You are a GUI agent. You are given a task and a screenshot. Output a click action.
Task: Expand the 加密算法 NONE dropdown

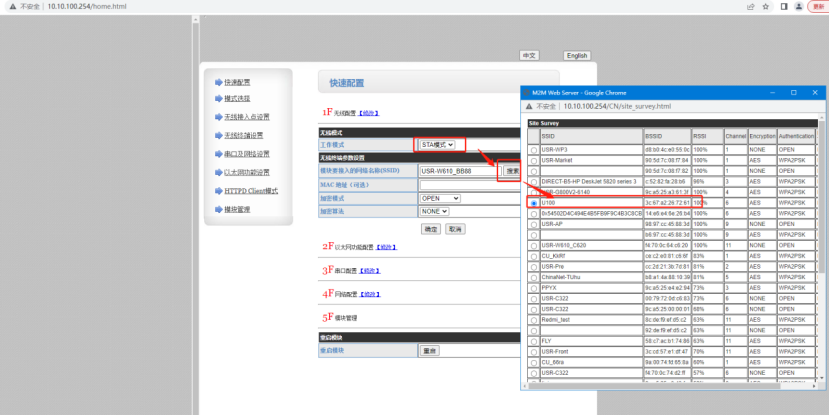(434, 211)
